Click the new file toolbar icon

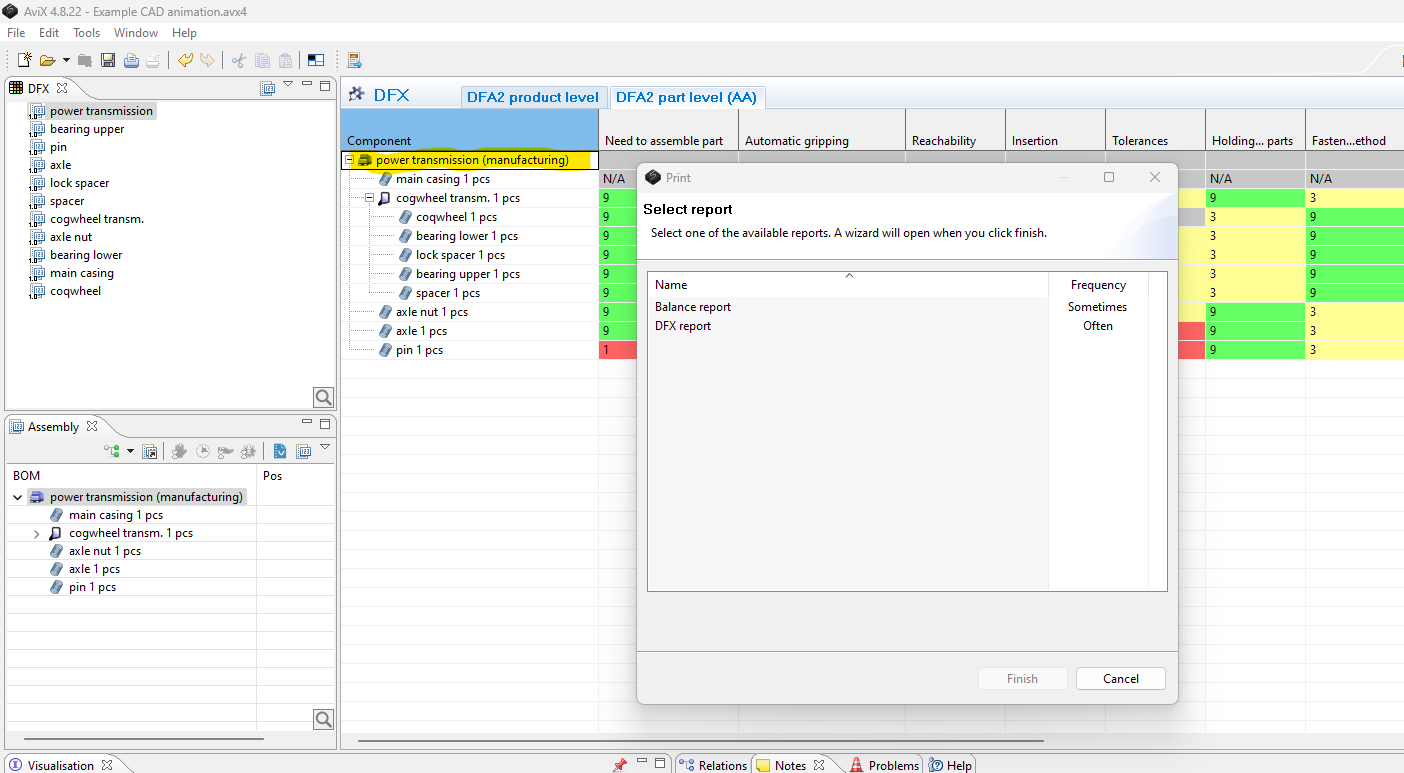point(25,61)
